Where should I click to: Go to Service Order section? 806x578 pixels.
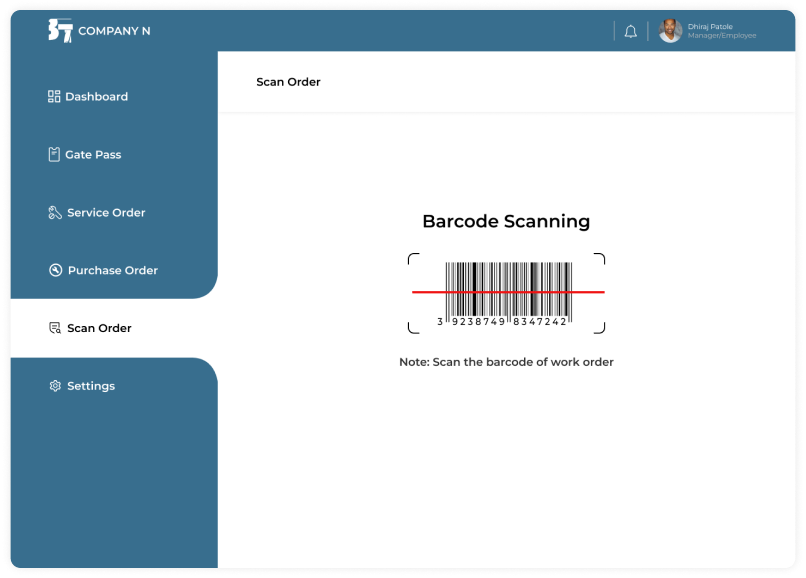105,212
